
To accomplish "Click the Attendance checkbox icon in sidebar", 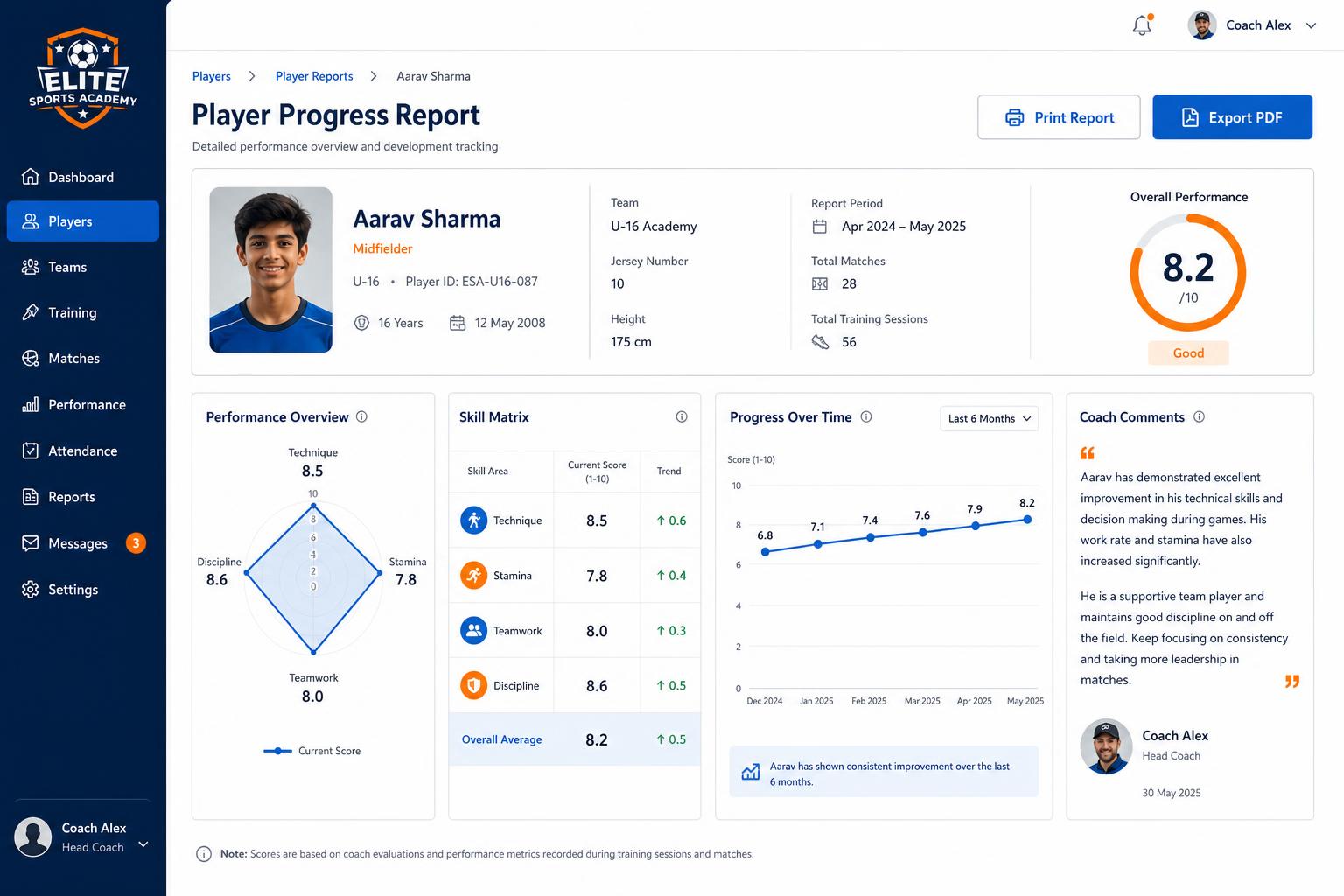I will [31, 451].
